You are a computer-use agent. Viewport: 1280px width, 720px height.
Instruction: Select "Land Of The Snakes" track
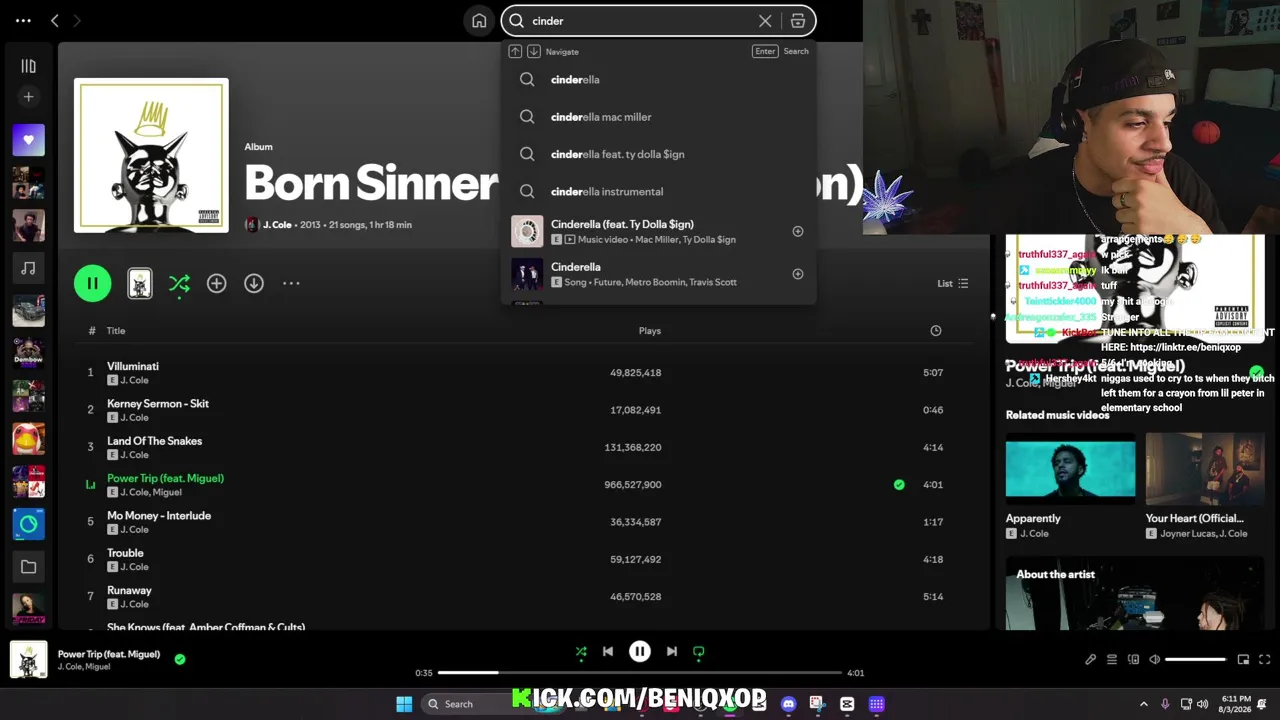[x=524, y=447]
